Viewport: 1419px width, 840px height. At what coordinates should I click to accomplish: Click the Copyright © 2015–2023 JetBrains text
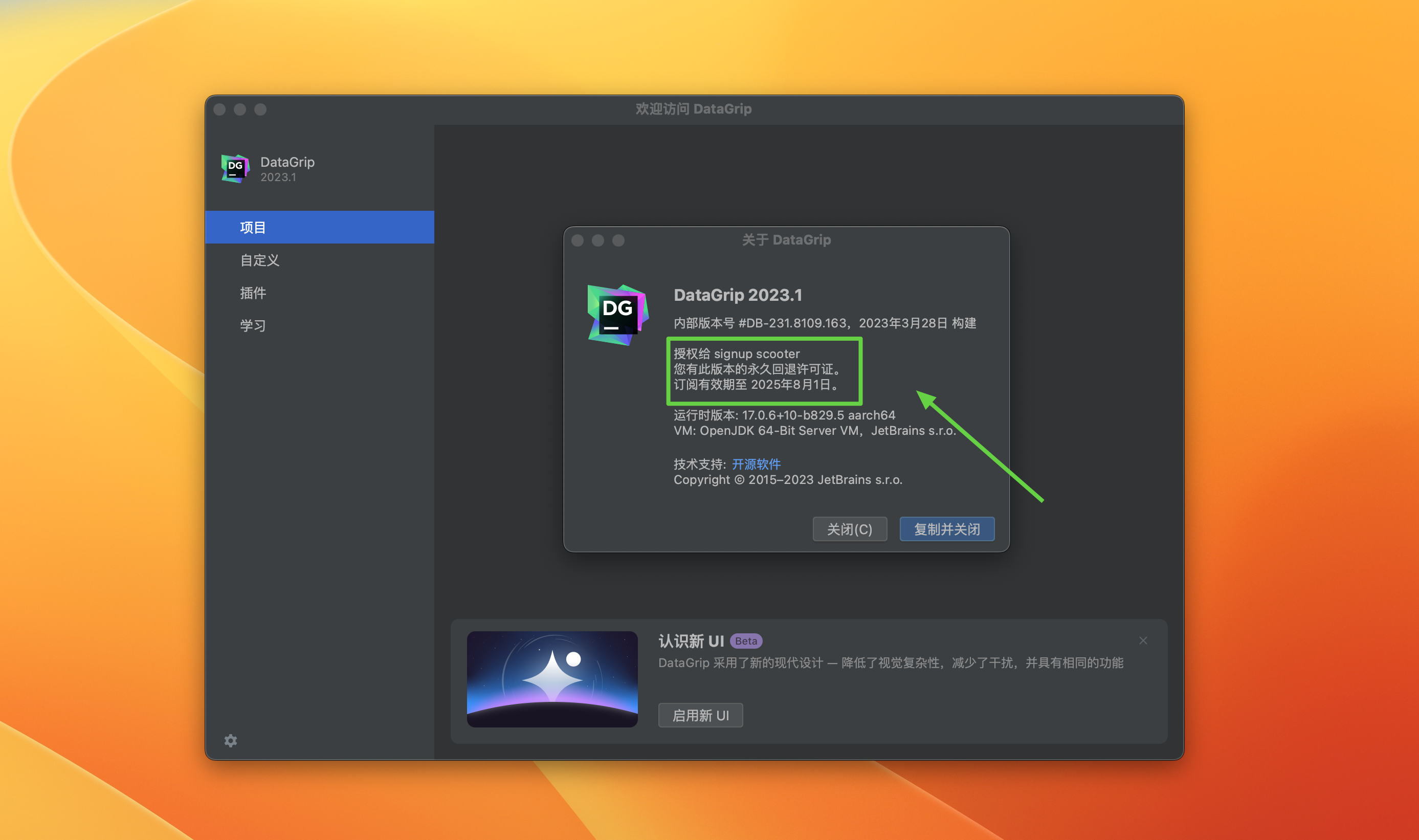(x=788, y=479)
